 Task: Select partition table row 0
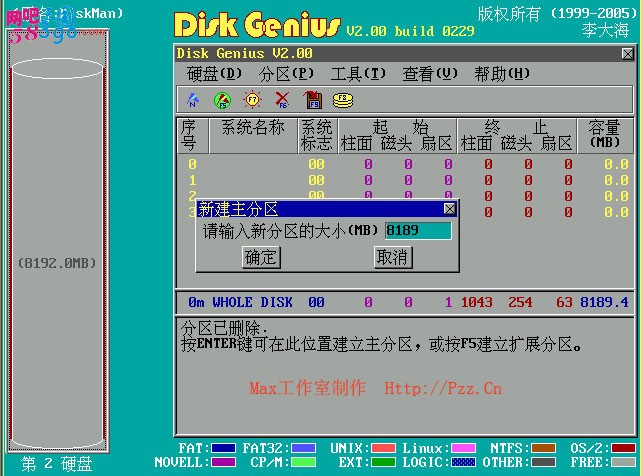click(405, 164)
